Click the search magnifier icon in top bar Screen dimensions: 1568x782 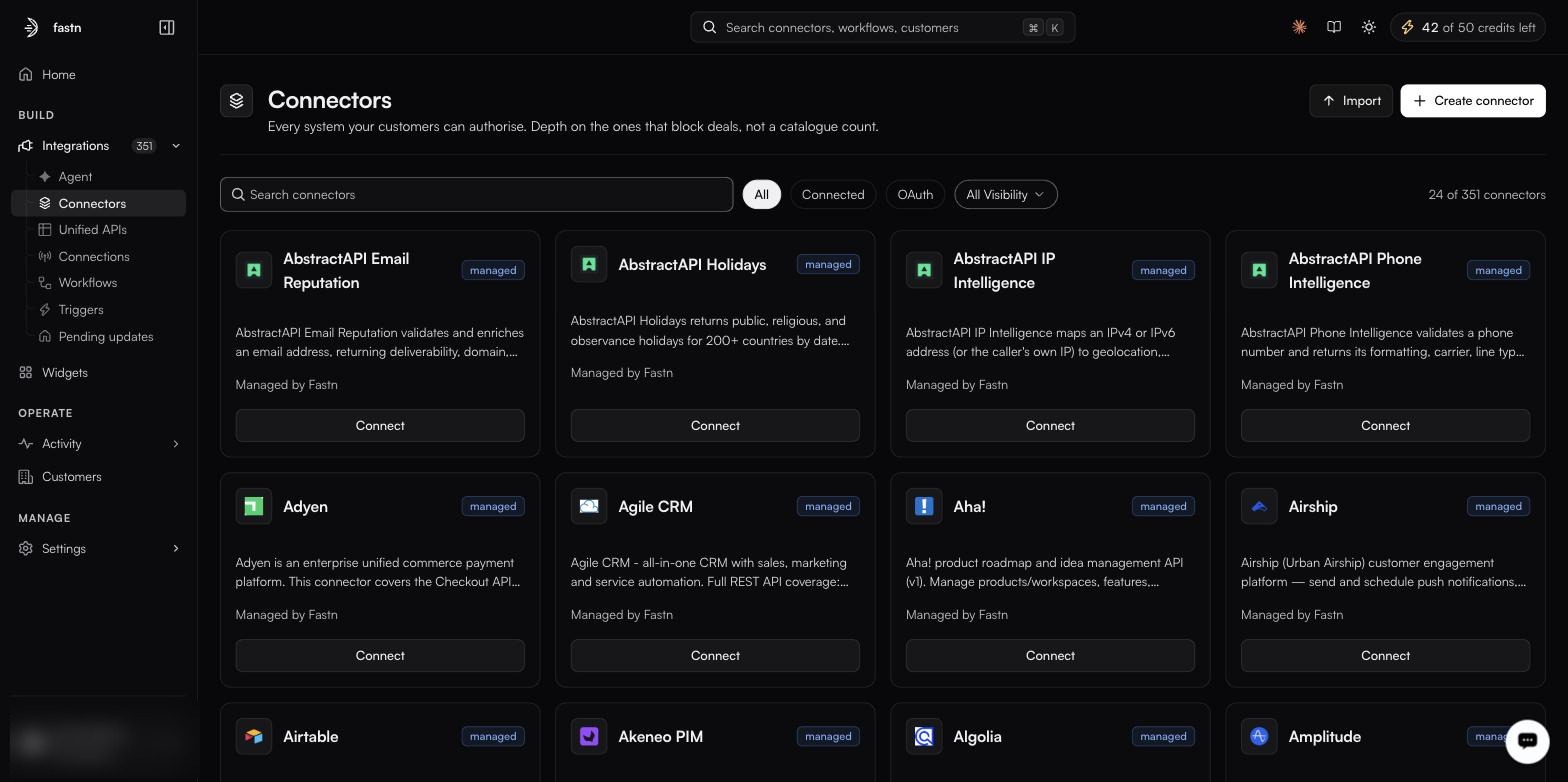(x=710, y=28)
